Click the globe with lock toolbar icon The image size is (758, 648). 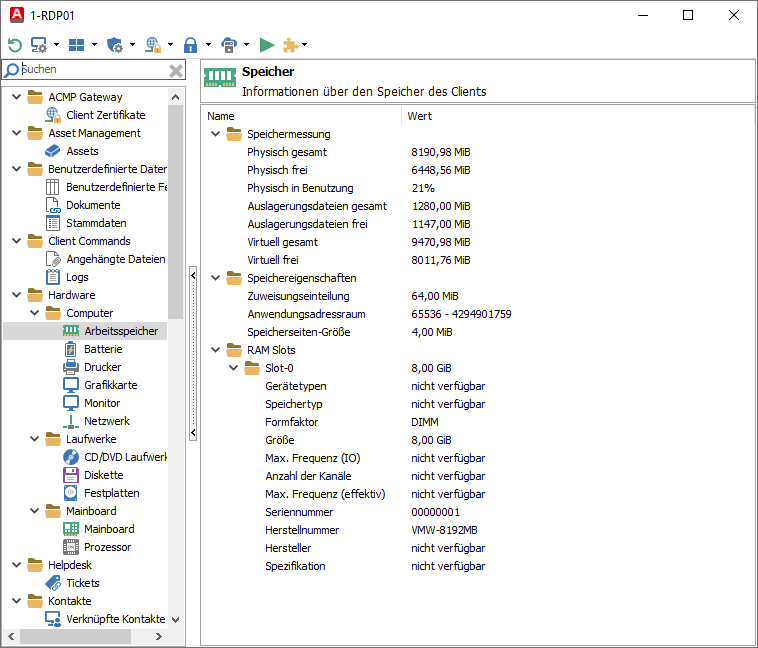tap(153, 45)
